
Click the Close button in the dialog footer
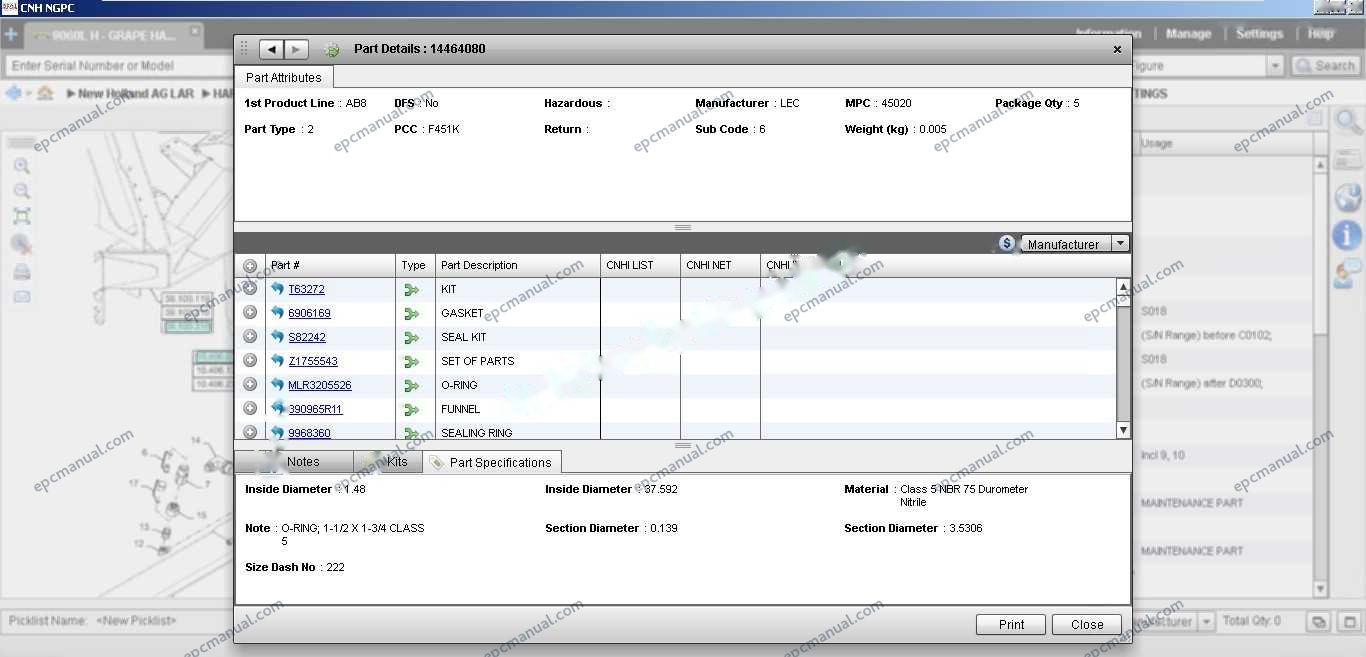click(1087, 624)
